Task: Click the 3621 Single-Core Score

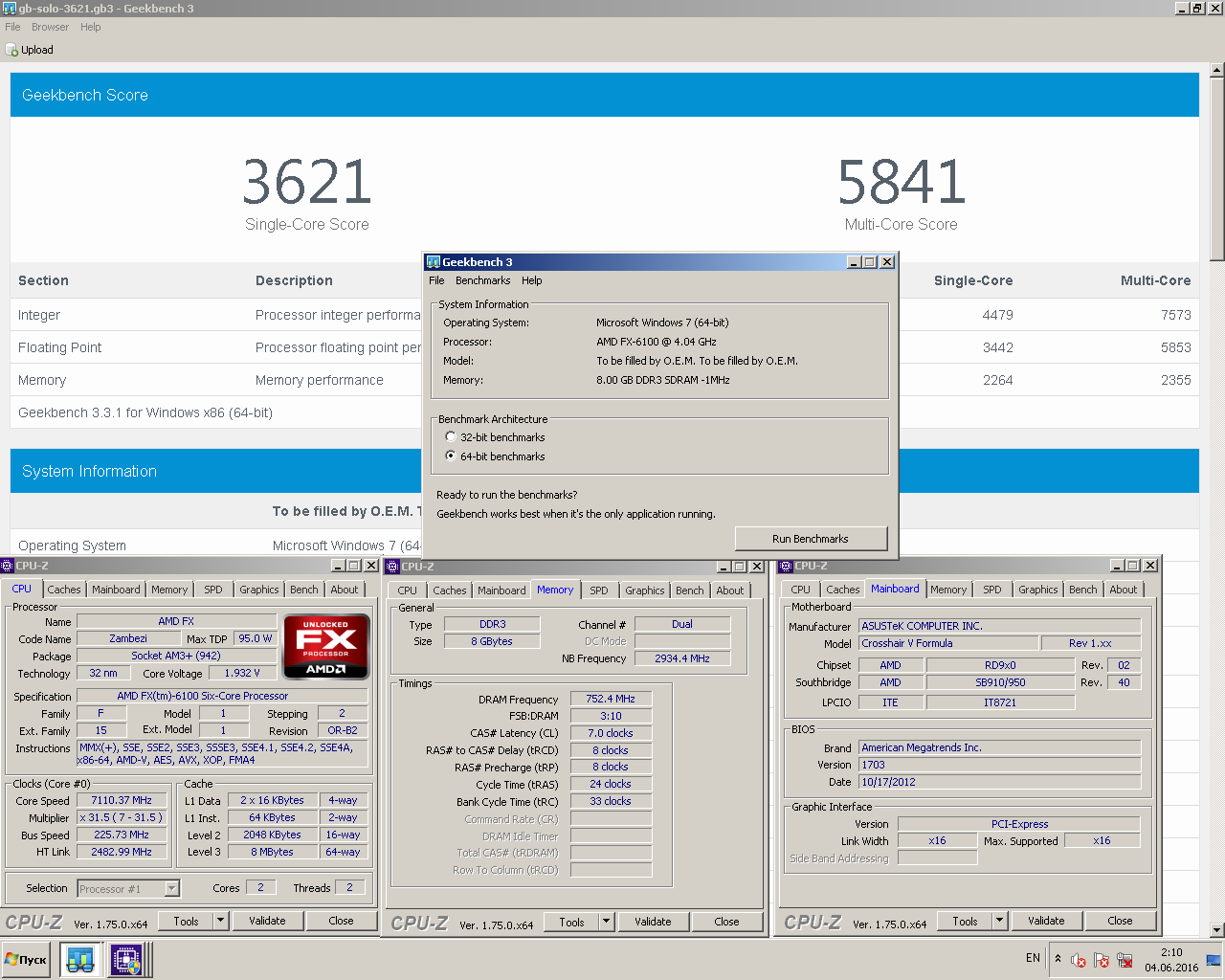Action: pyautogui.click(x=306, y=182)
